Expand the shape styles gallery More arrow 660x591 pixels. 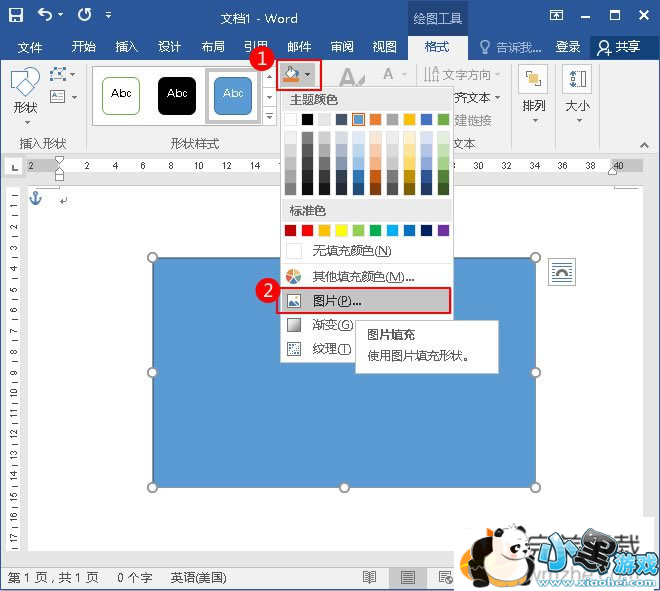click(269, 117)
